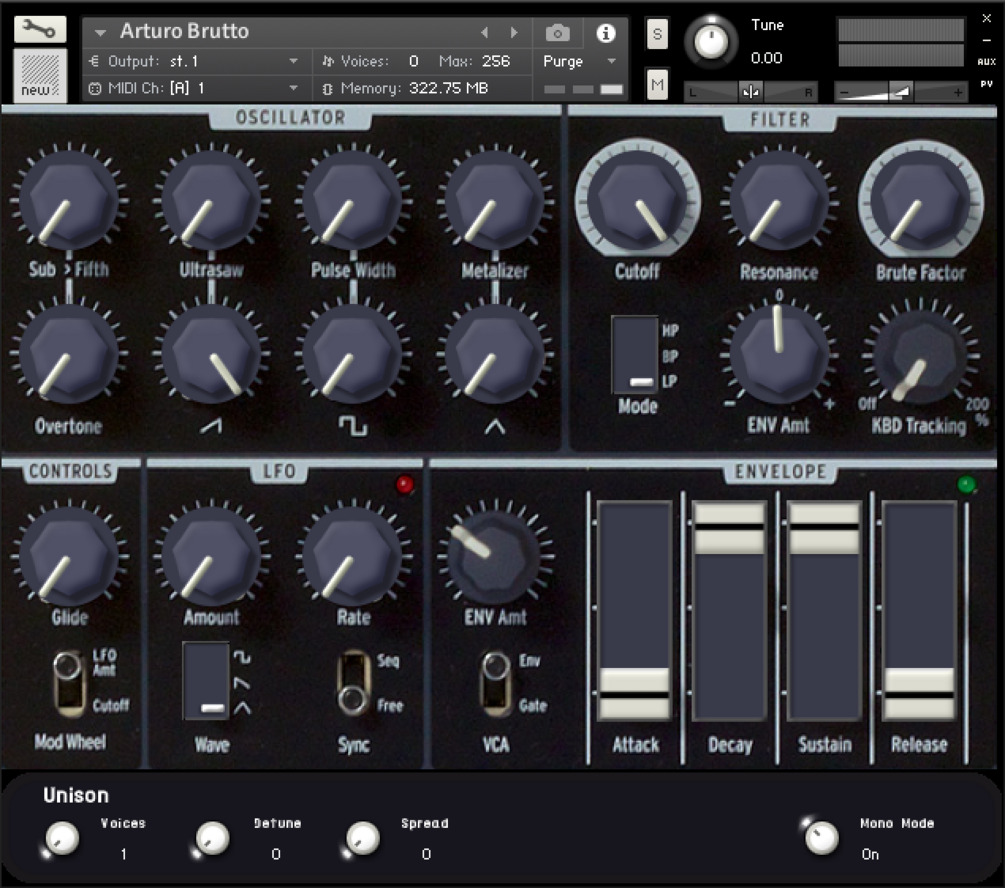Click the filter ENV Amt knob
Image resolution: width=1005 pixels, height=888 pixels.
[779, 355]
